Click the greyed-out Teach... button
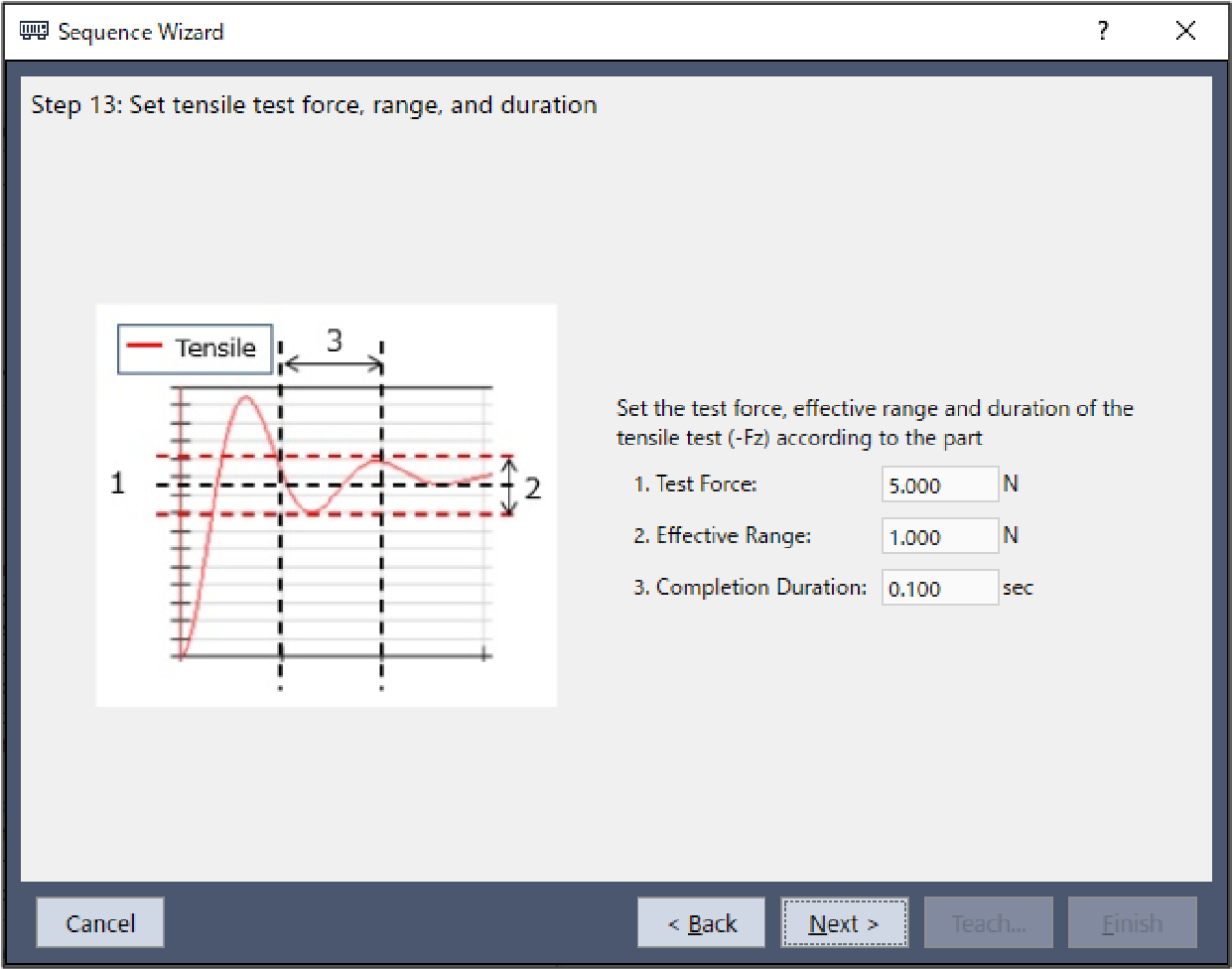 tap(988, 923)
